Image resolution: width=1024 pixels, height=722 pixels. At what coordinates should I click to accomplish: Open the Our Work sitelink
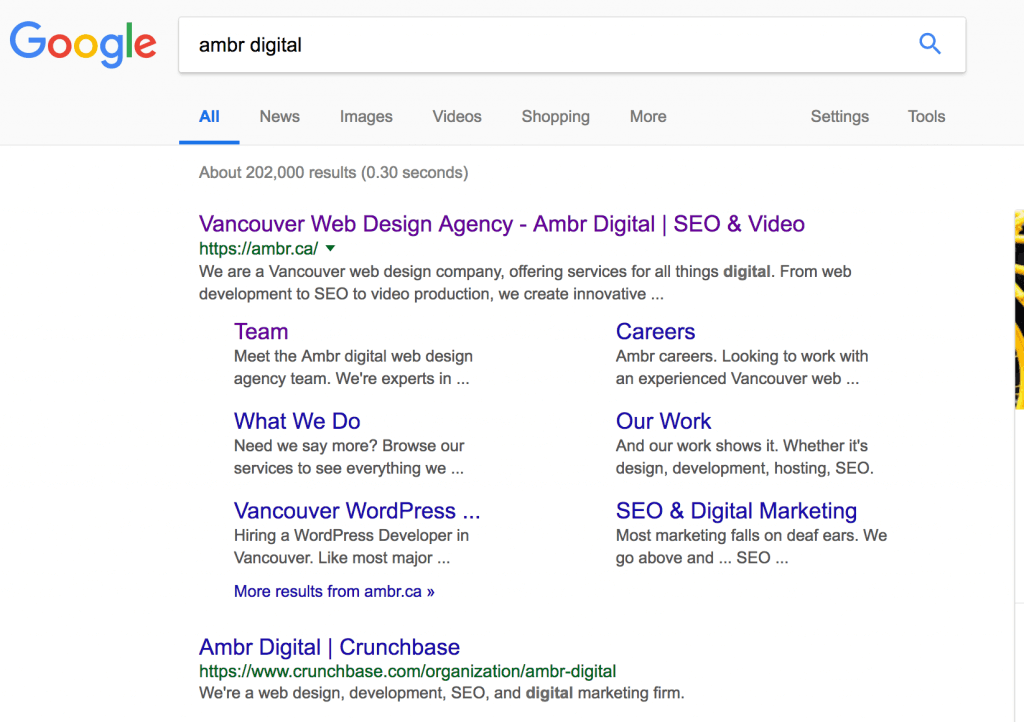pos(664,421)
